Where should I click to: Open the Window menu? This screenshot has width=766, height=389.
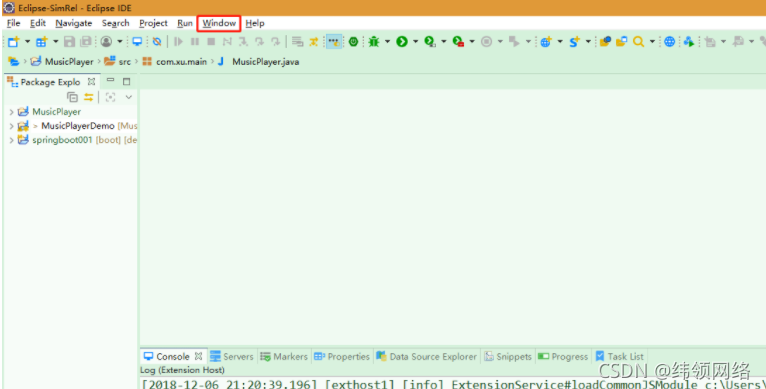[x=219, y=23]
